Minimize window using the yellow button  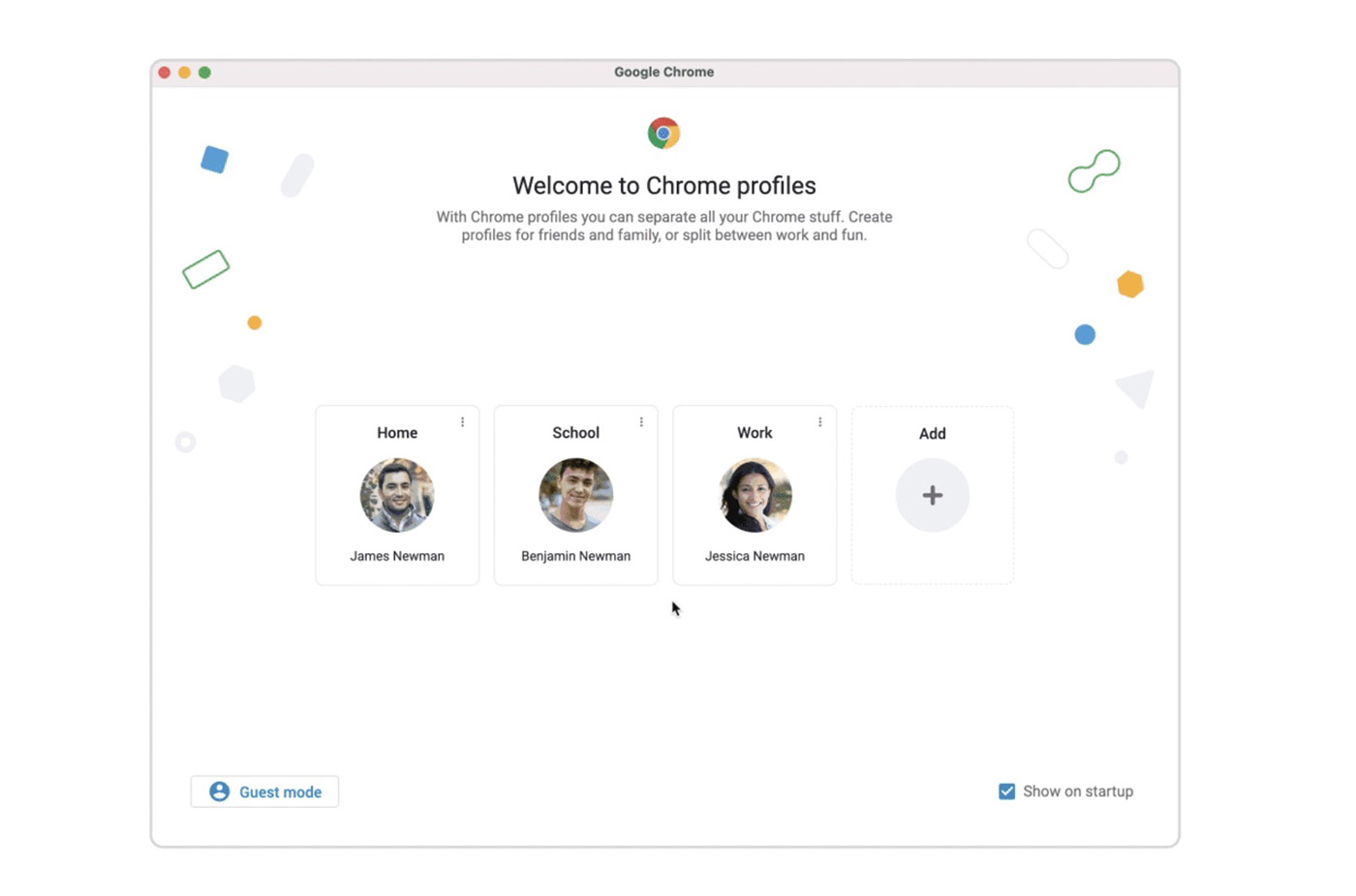click(184, 73)
